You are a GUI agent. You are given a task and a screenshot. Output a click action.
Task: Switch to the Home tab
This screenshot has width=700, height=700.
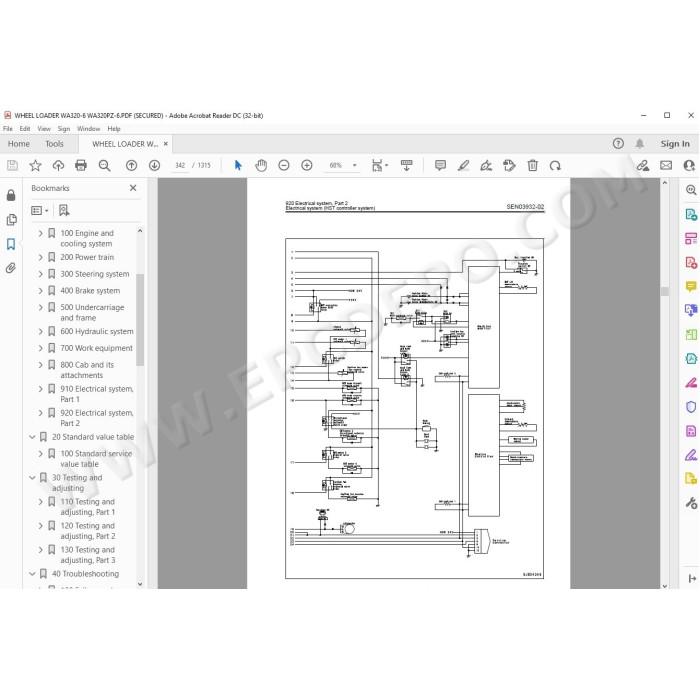click(x=19, y=144)
